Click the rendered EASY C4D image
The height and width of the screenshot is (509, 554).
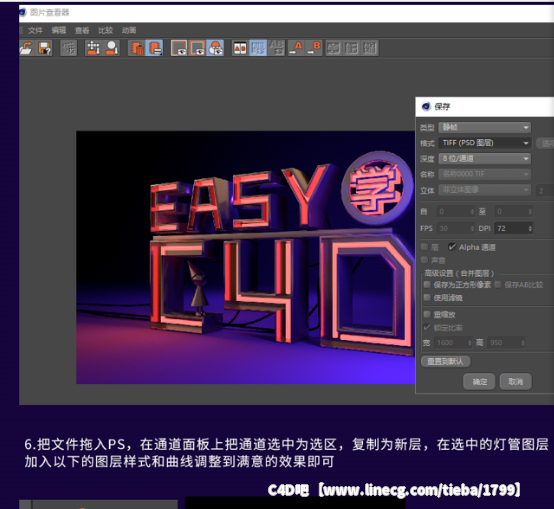[246, 257]
